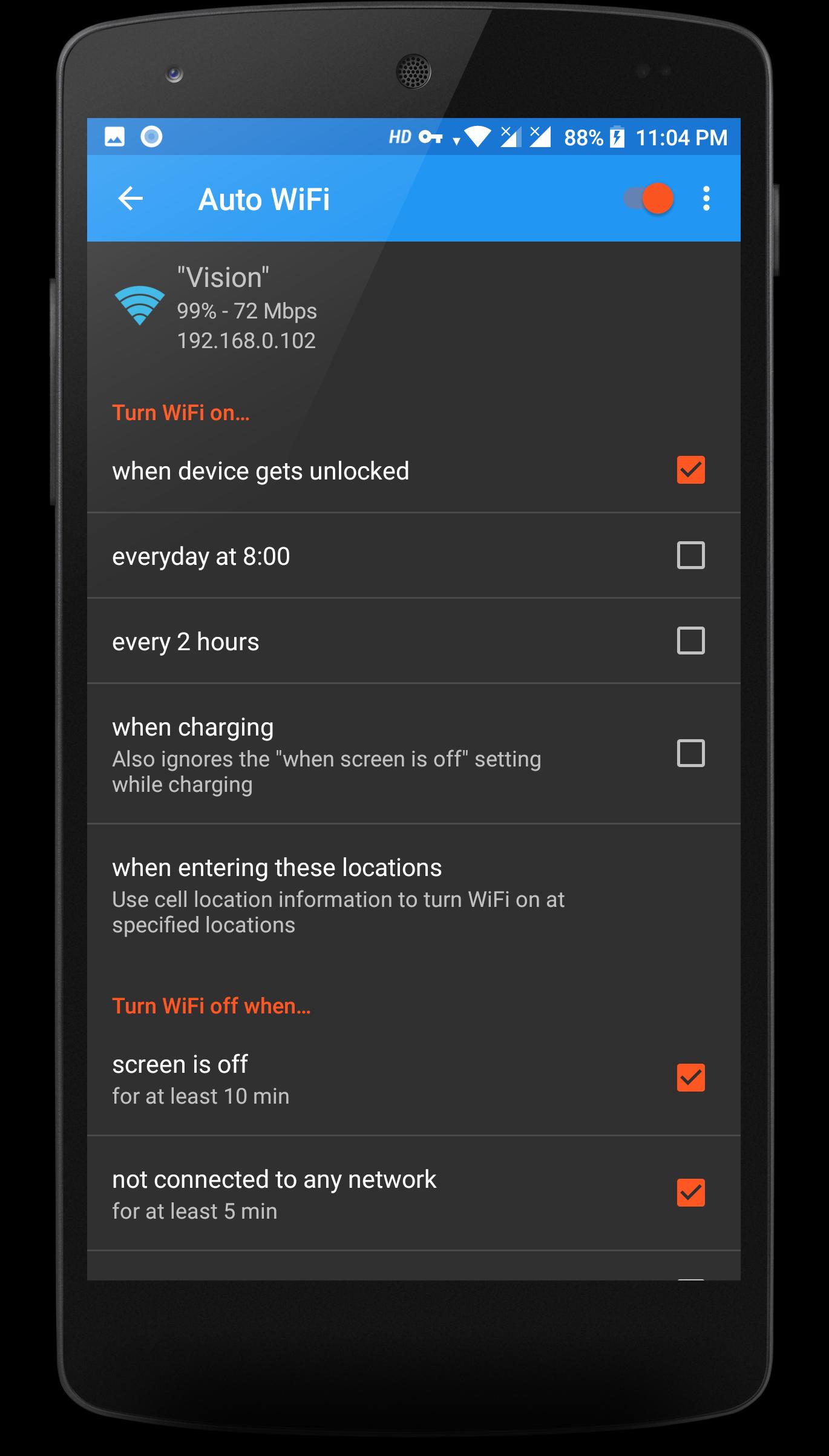Viewport: 829px width, 1456px height.
Task: Tap the 'for at least 10 min' duration text
Action: coord(201,1096)
